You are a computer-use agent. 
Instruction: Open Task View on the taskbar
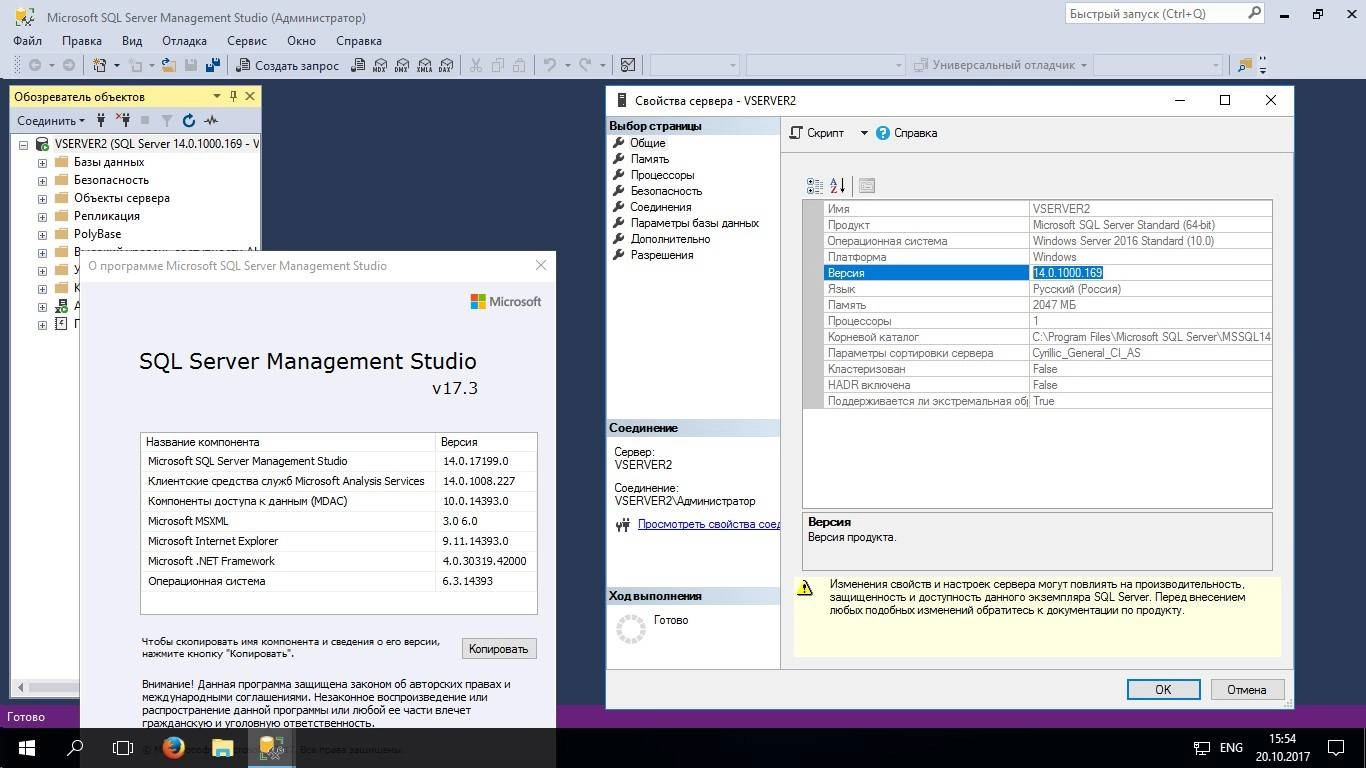tap(123, 747)
